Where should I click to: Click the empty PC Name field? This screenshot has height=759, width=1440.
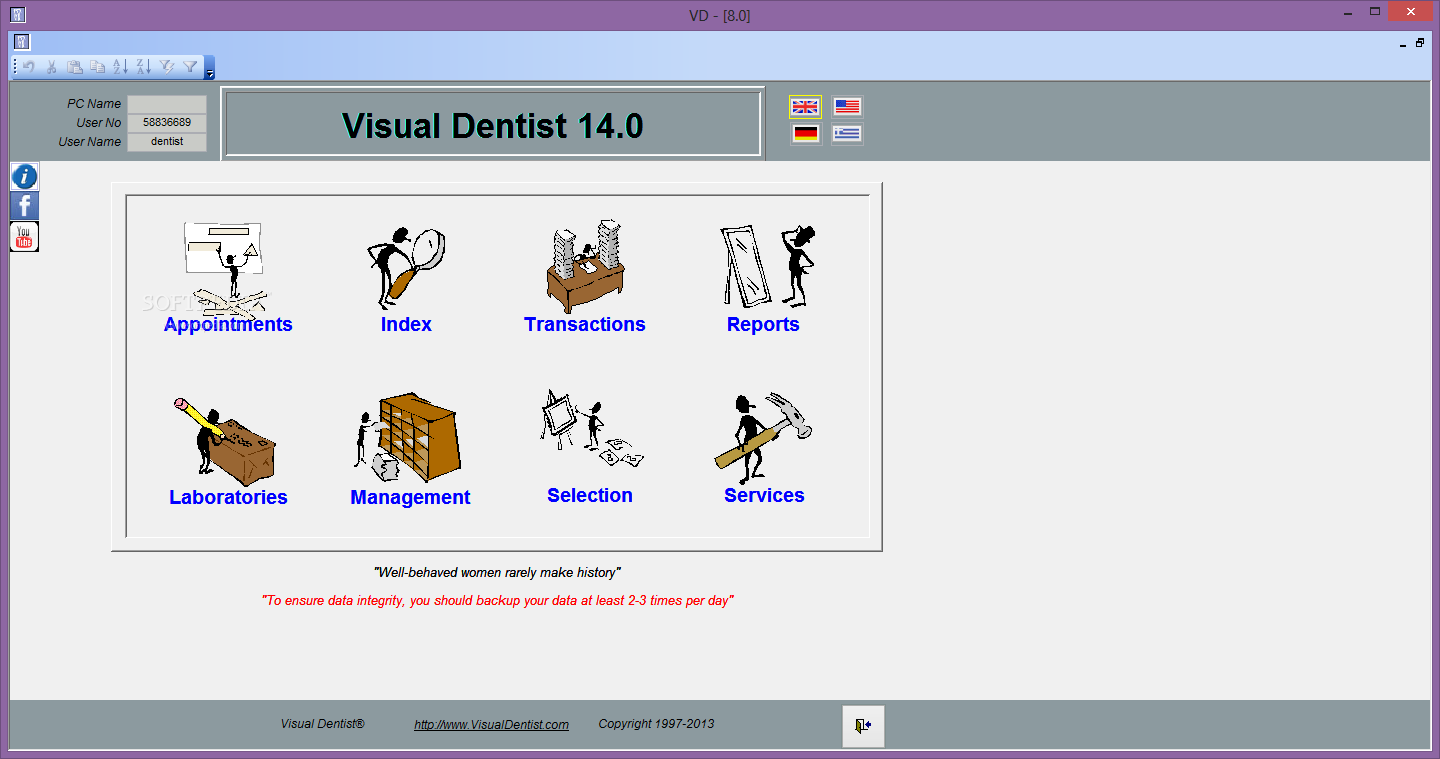click(167, 104)
